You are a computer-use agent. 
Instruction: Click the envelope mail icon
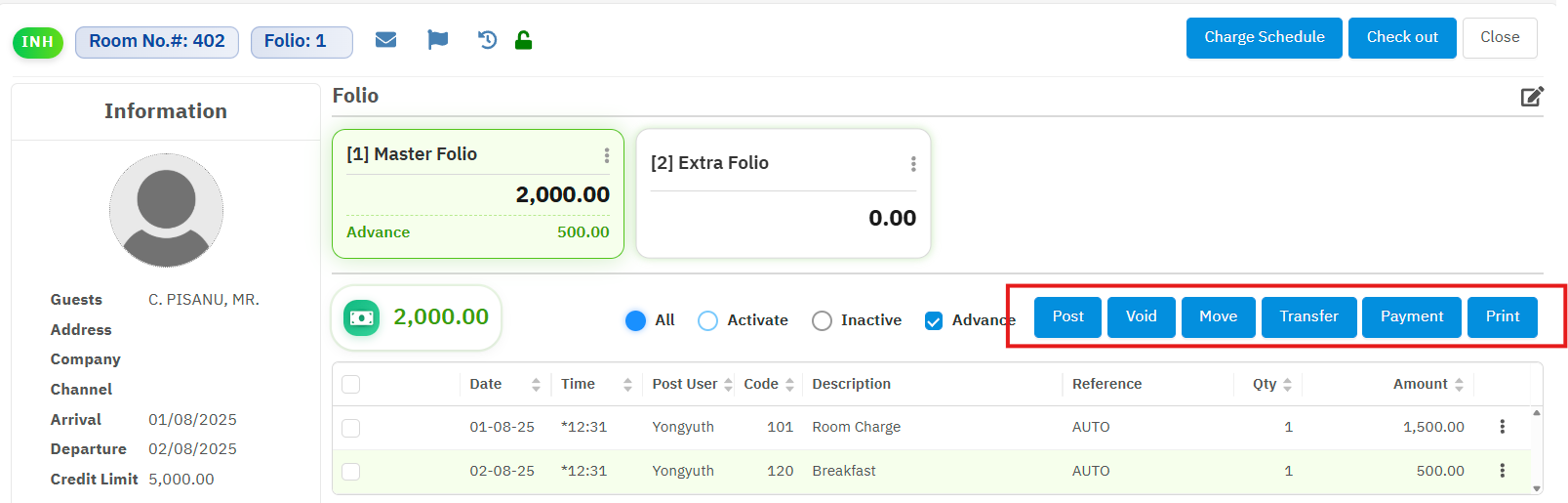pos(386,40)
